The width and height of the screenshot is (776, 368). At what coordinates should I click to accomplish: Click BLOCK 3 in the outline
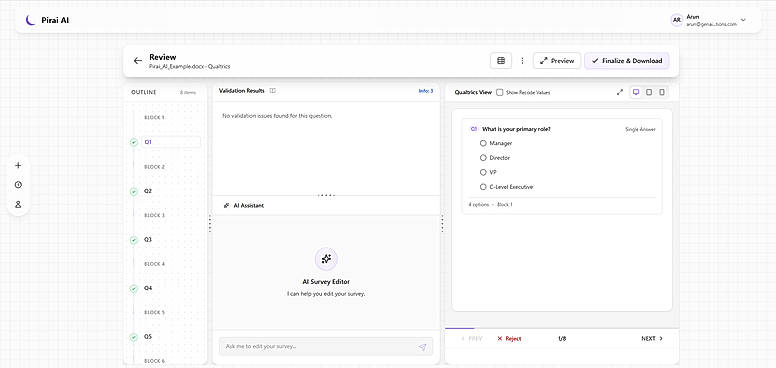click(154, 215)
